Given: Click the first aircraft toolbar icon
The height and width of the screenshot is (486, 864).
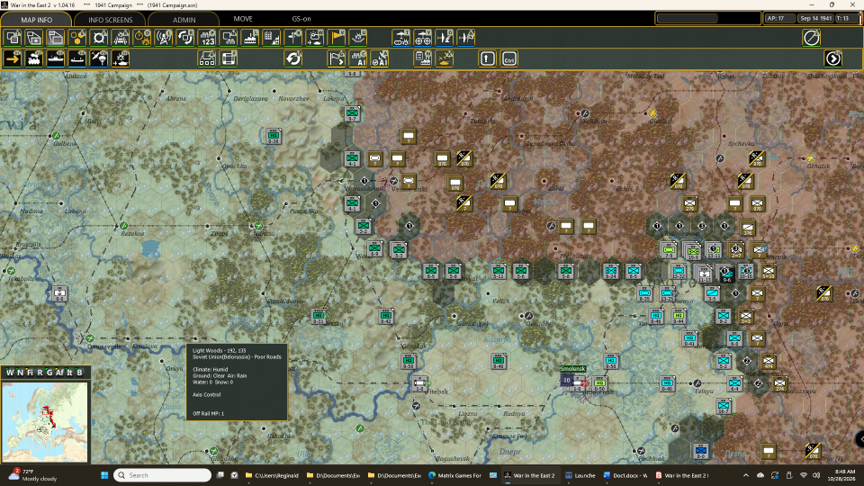Looking at the screenshot, I should pyautogui.click(x=444, y=38).
